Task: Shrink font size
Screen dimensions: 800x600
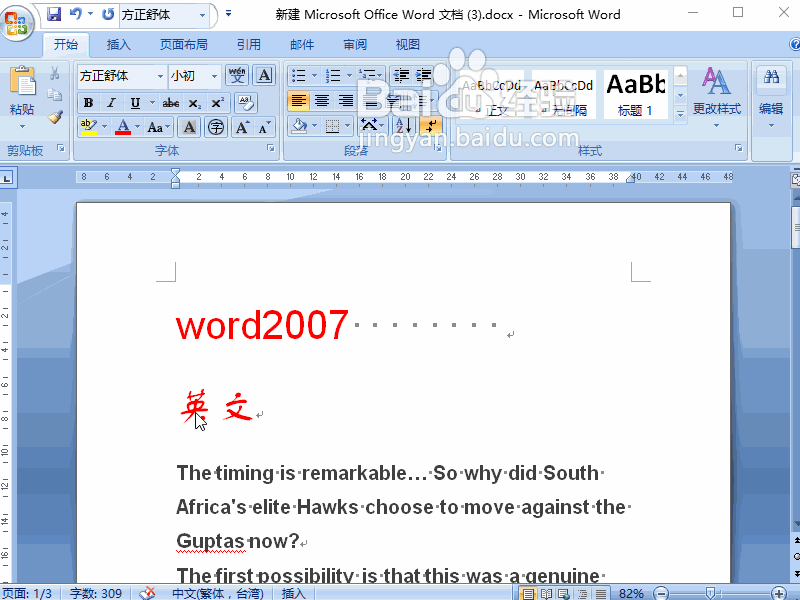Action: pyautogui.click(x=264, y=127)
